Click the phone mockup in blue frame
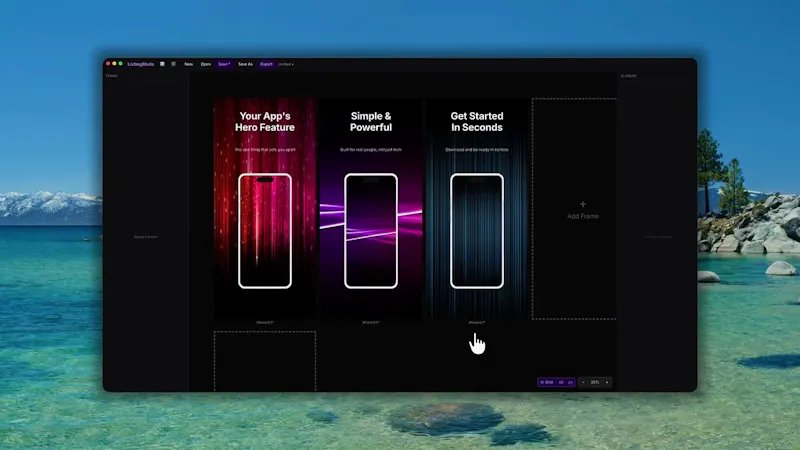This screenshot has height=450, width=800. 477,231
